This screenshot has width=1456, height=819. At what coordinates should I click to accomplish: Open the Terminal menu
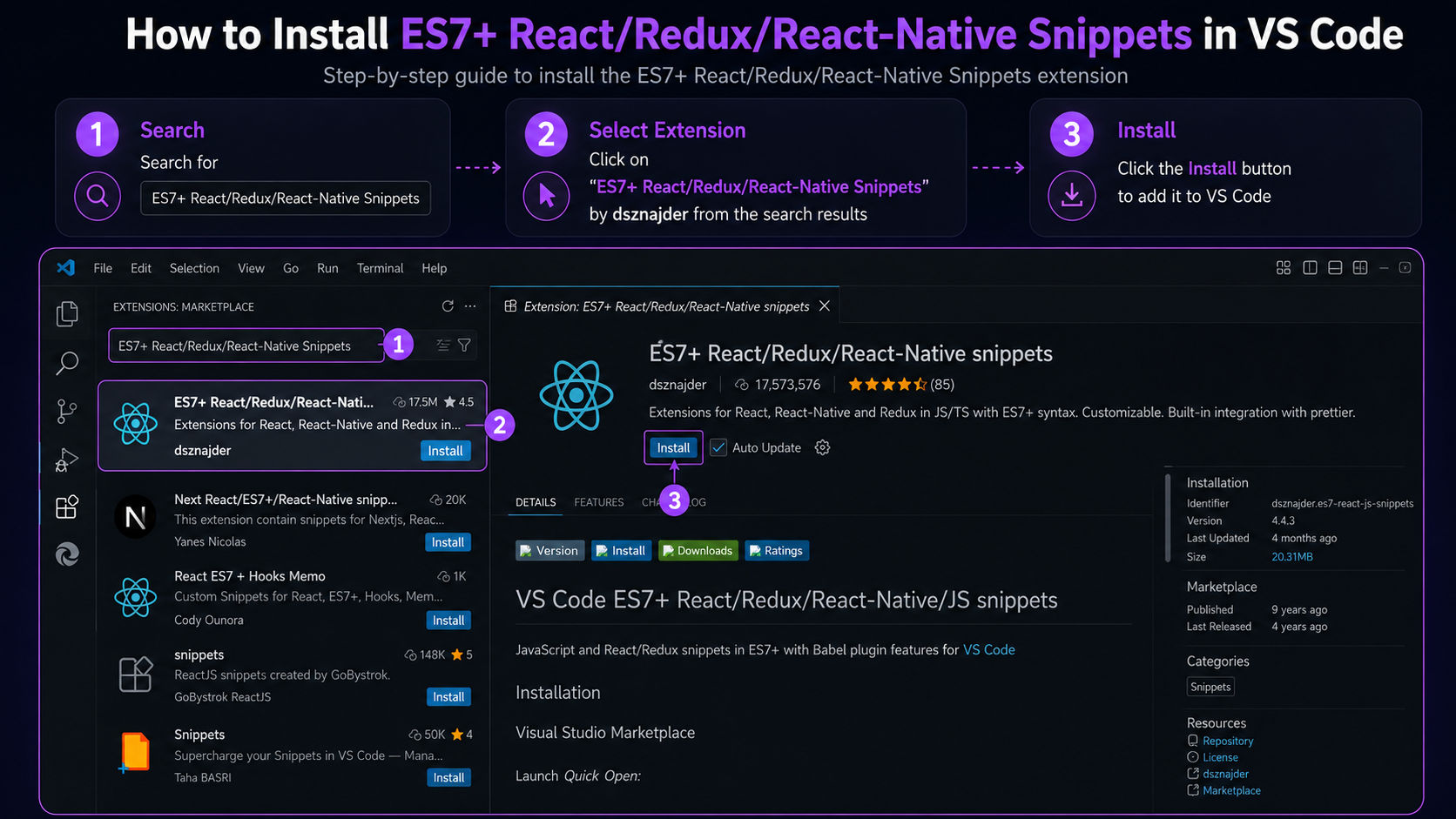(x=380, y=268)
